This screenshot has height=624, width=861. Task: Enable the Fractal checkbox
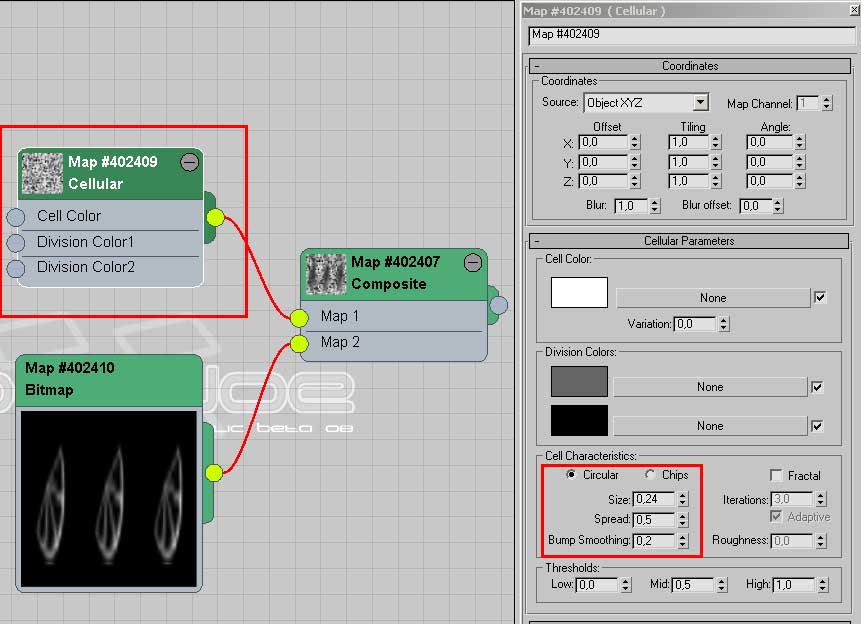pyautogui.click(x=776, y=476)
